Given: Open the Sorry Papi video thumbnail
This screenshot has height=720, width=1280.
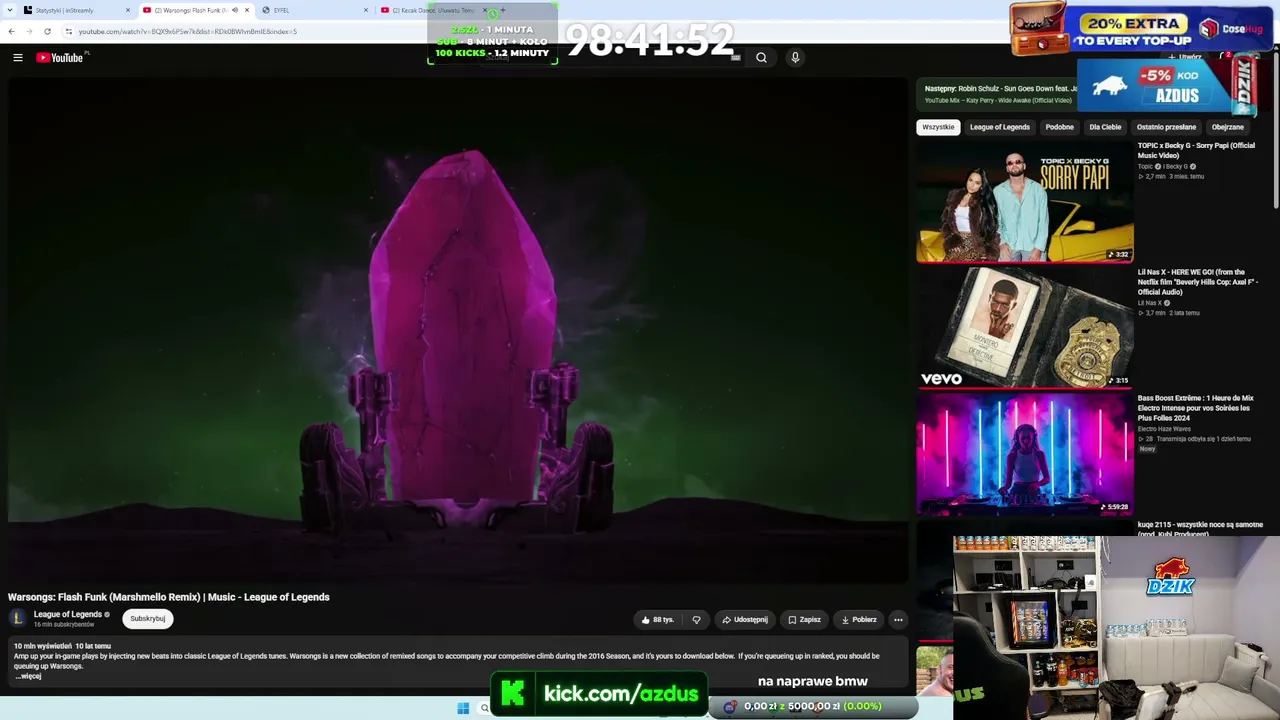Looking at the screenshot, I should 1025,202.
